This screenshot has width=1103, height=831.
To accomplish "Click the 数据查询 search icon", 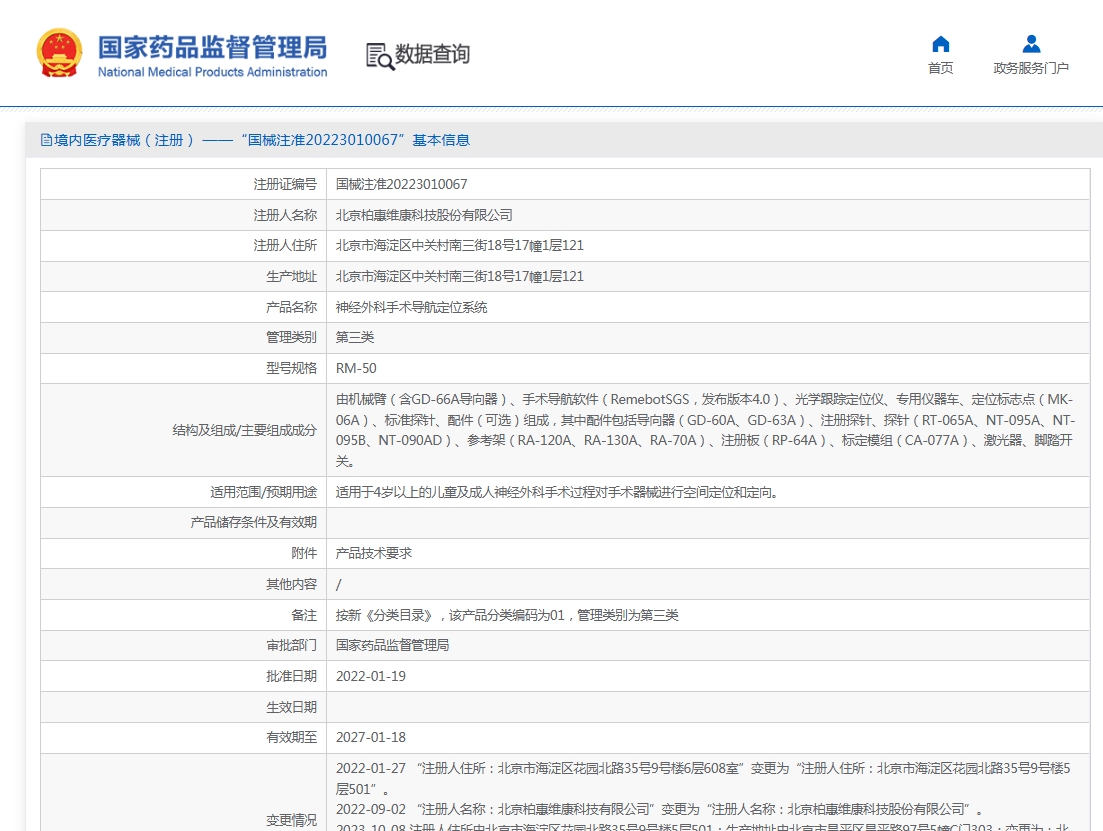I will click(x=380, y=56).
